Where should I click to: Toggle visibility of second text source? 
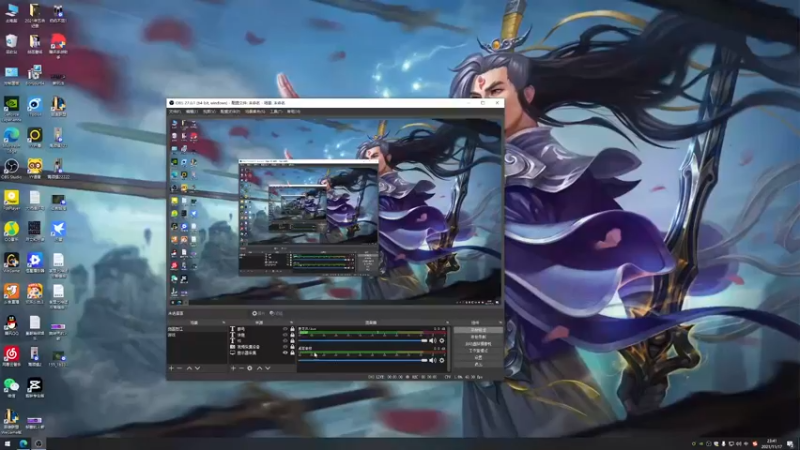(285, 335)
